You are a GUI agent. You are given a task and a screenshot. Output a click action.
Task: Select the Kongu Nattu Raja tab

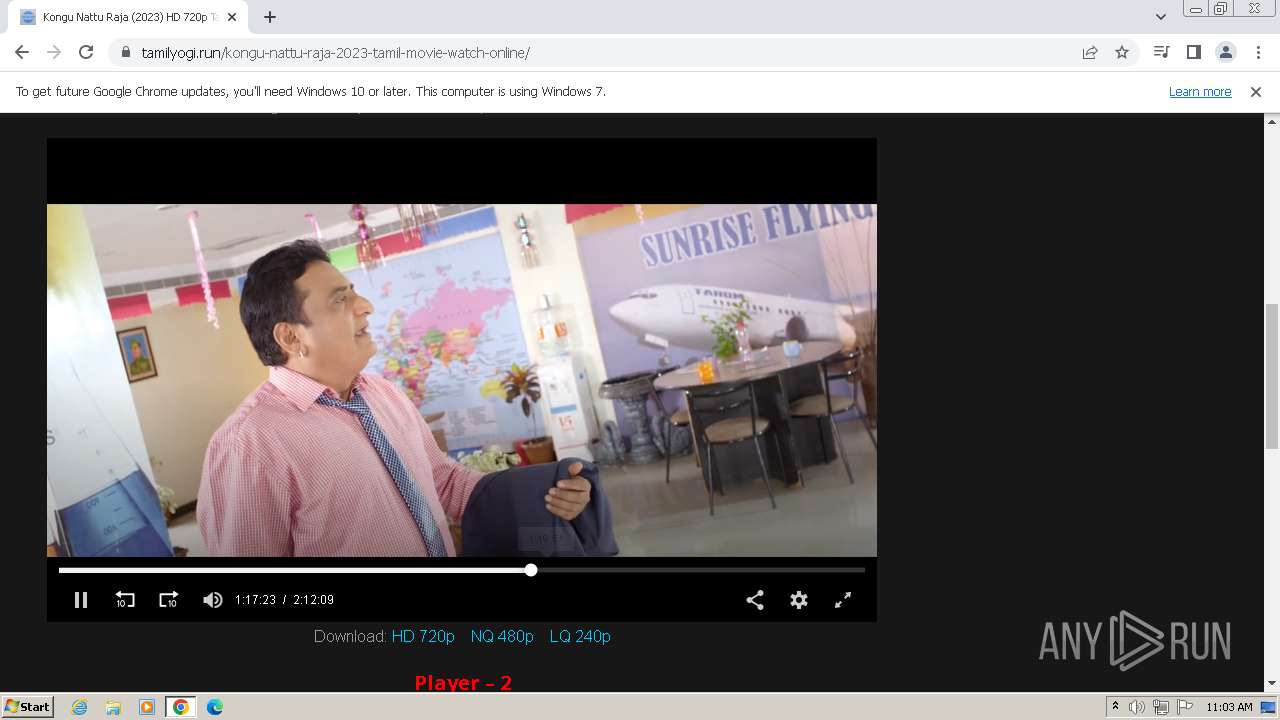point(130,17)
